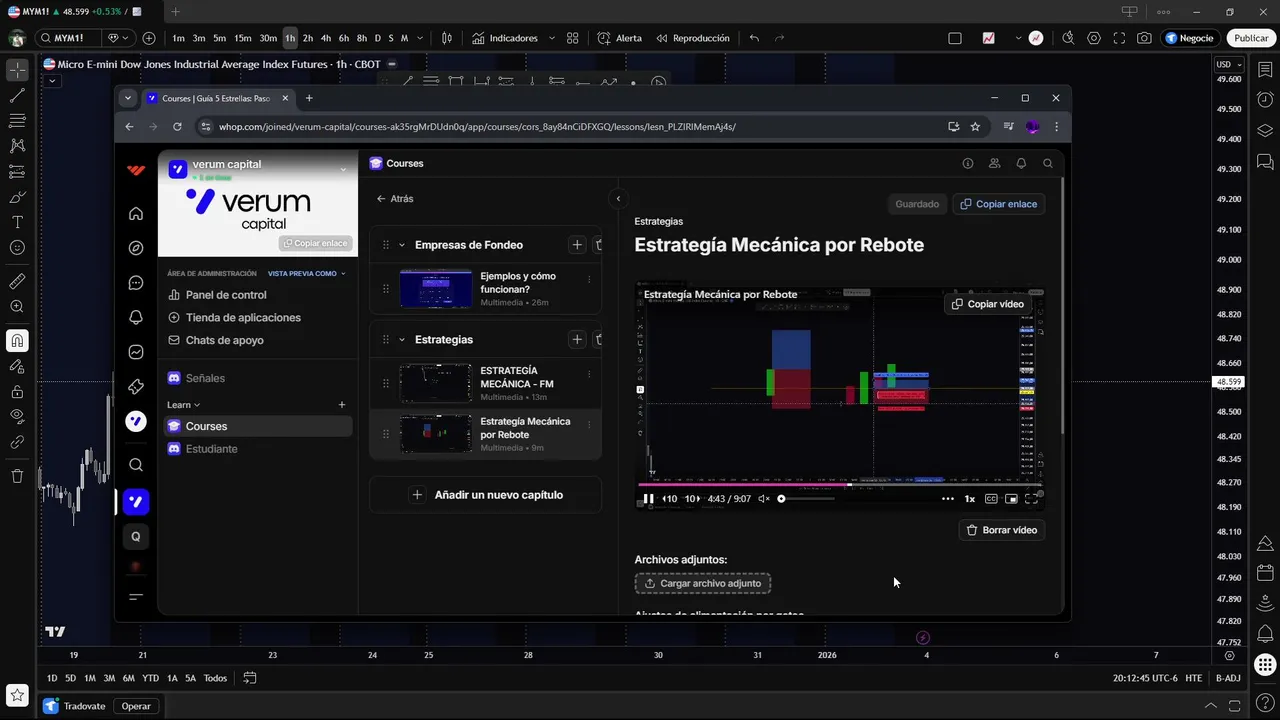Select Courses in the Learn section
The width and height of the screenshot is (1280, 720).
(258, 426)
